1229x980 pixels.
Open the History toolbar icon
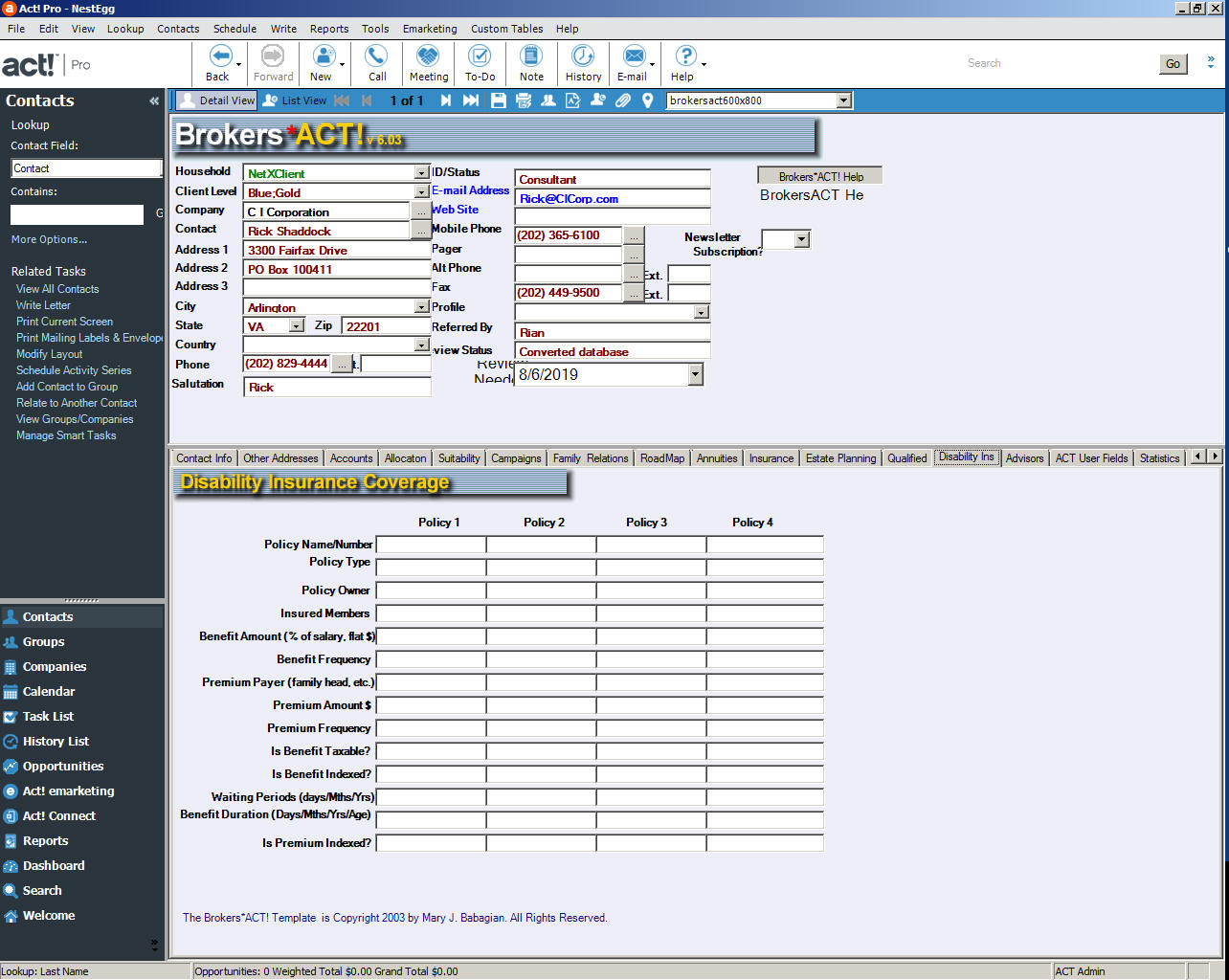(583, 56)
